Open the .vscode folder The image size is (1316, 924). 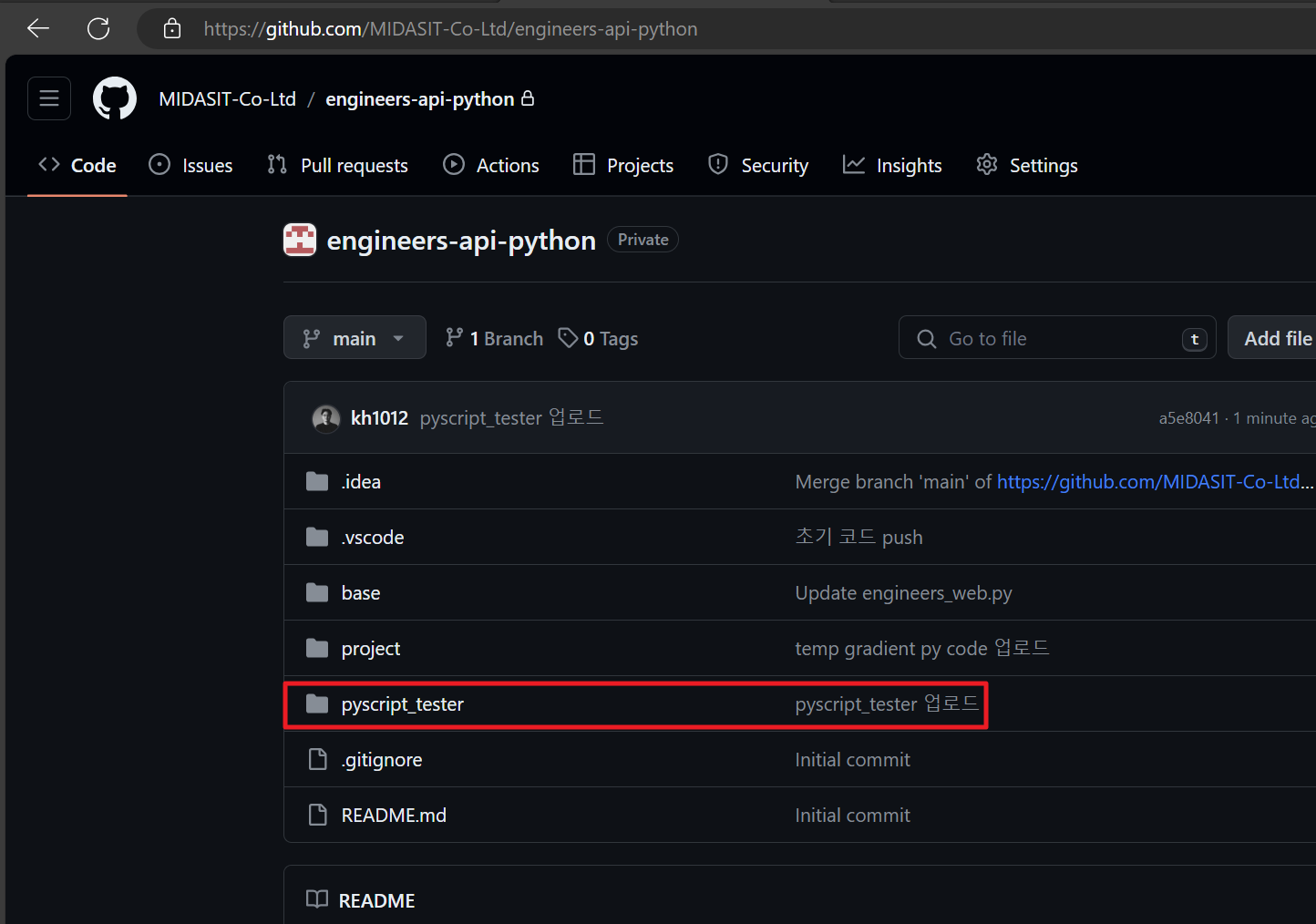click(x=372, y=537)
